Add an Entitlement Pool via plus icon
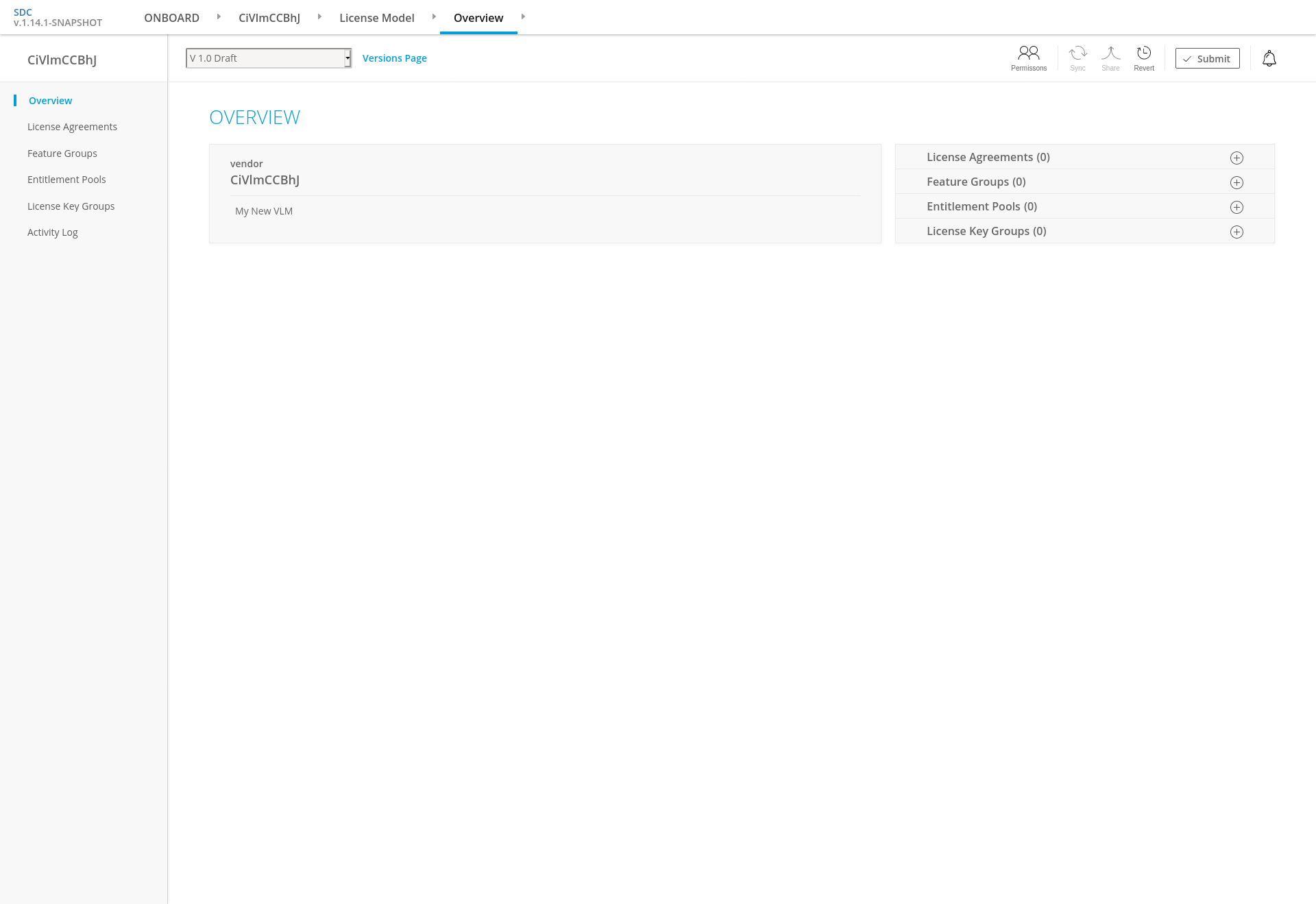The width and height of the screenshot is (1316, 904). [x=1236, y=208]
